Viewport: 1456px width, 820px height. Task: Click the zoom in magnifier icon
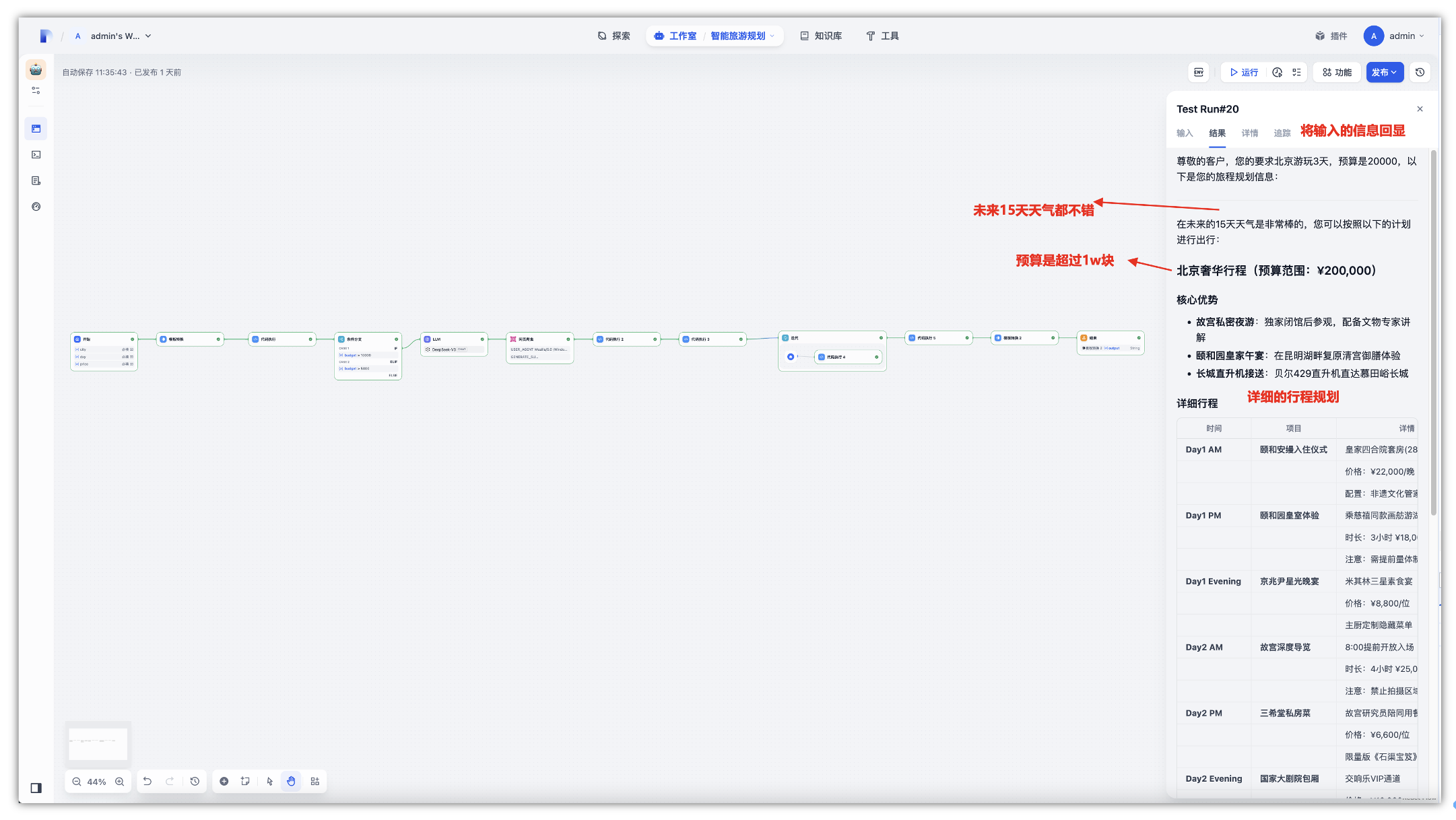coord(119,782)
